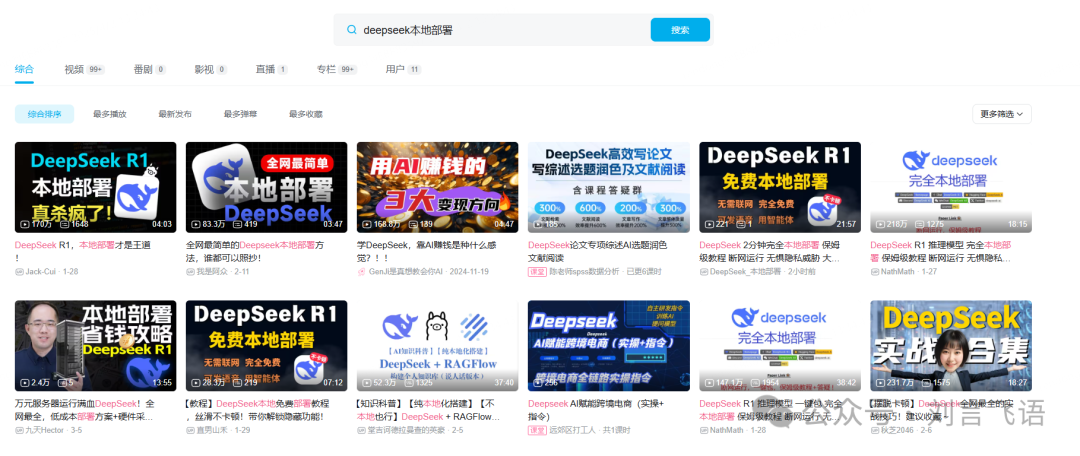
Task: Open the 本地部署 真杀疯了 video thumbnail
Action: 95,187
